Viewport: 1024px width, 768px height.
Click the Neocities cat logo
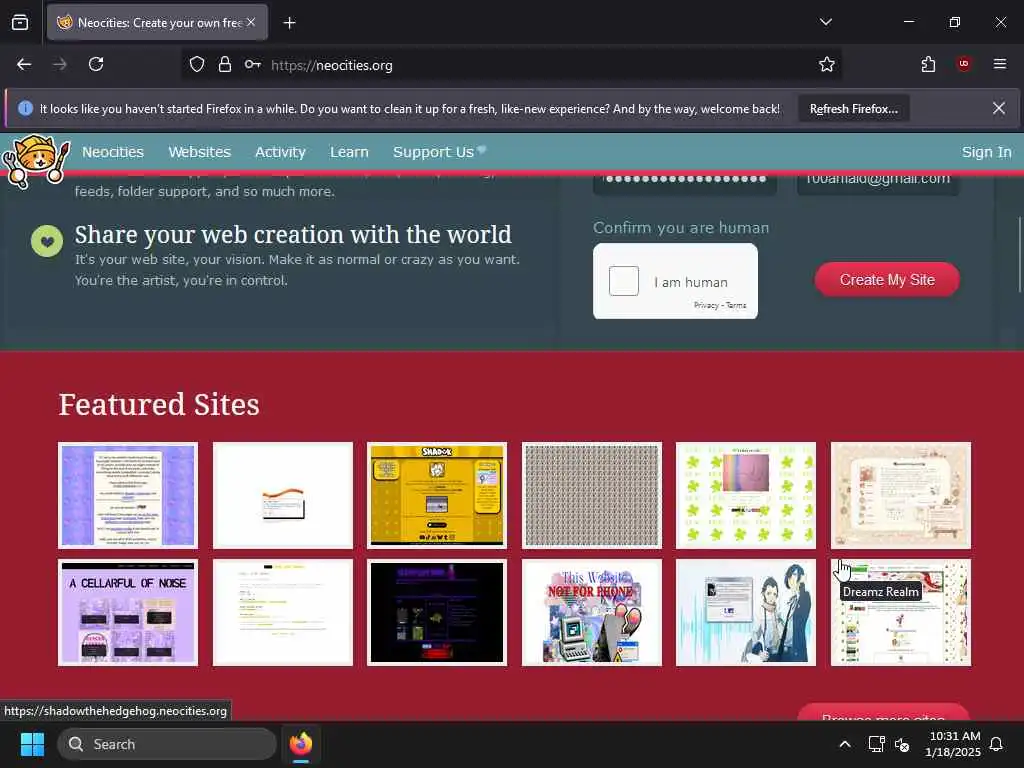tap(36, 161)
